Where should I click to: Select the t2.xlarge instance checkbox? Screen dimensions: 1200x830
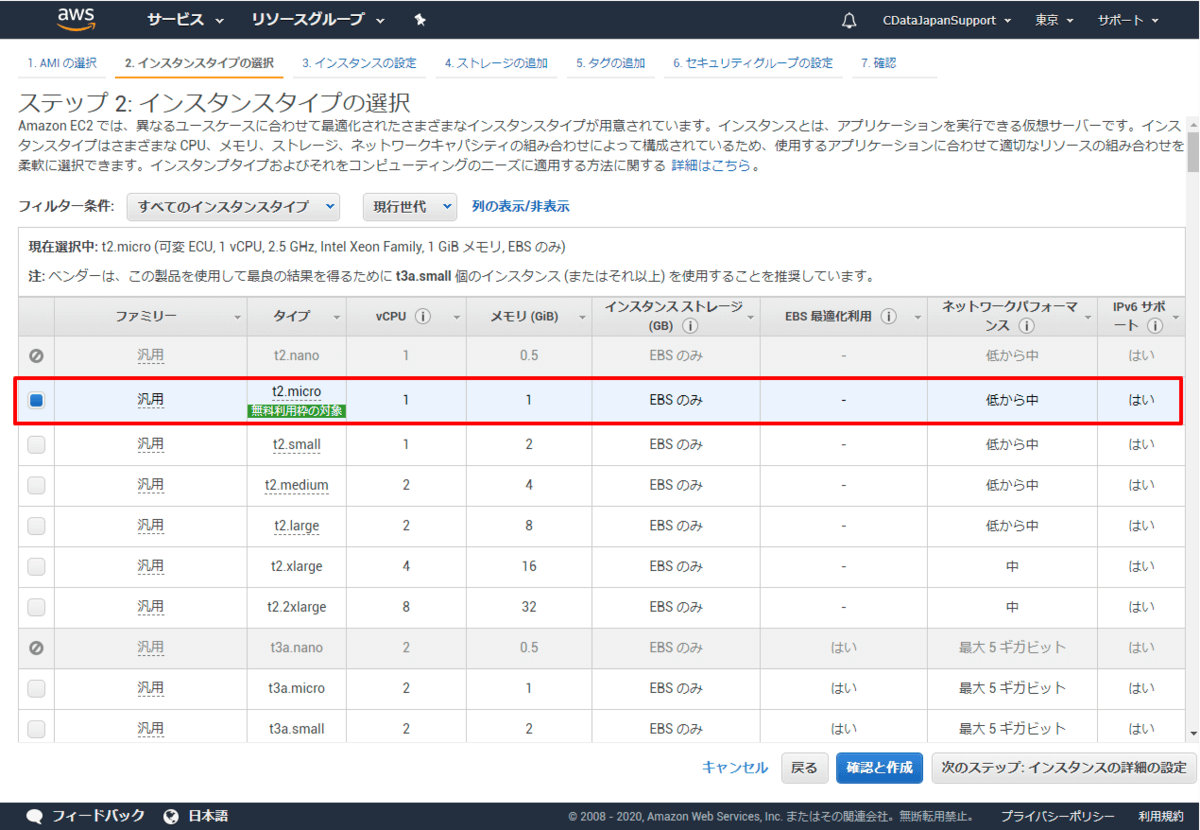36,566
